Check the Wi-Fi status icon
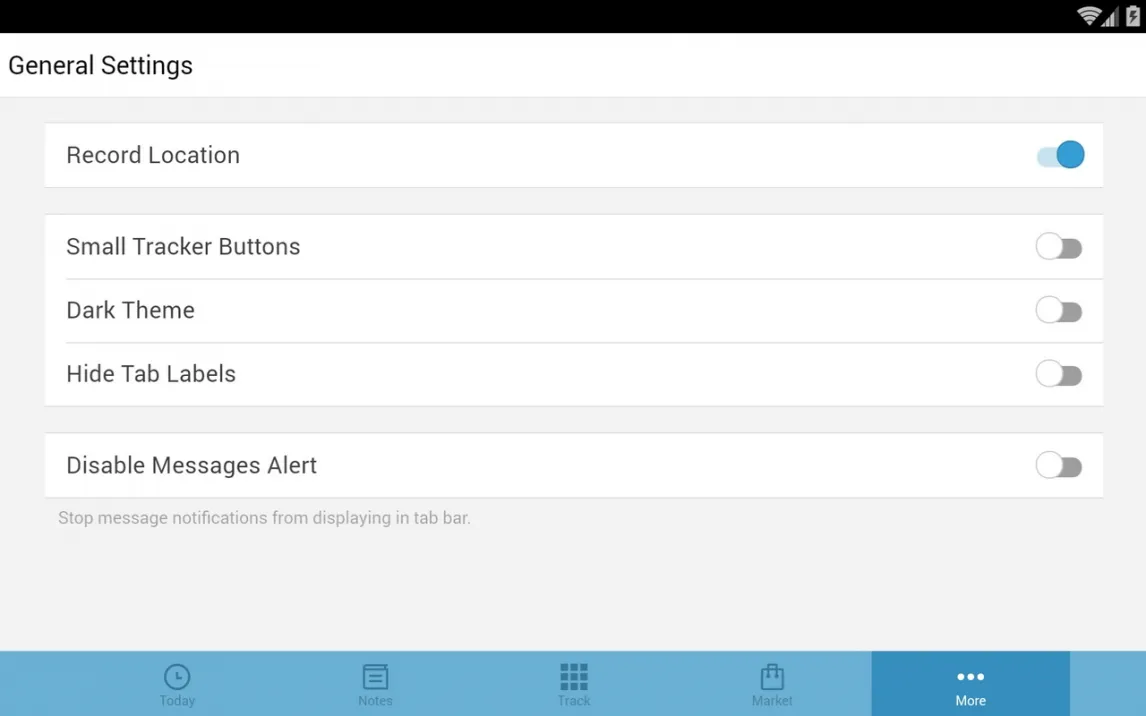This screenshot has height=716, width=1146. [1088, 15]
